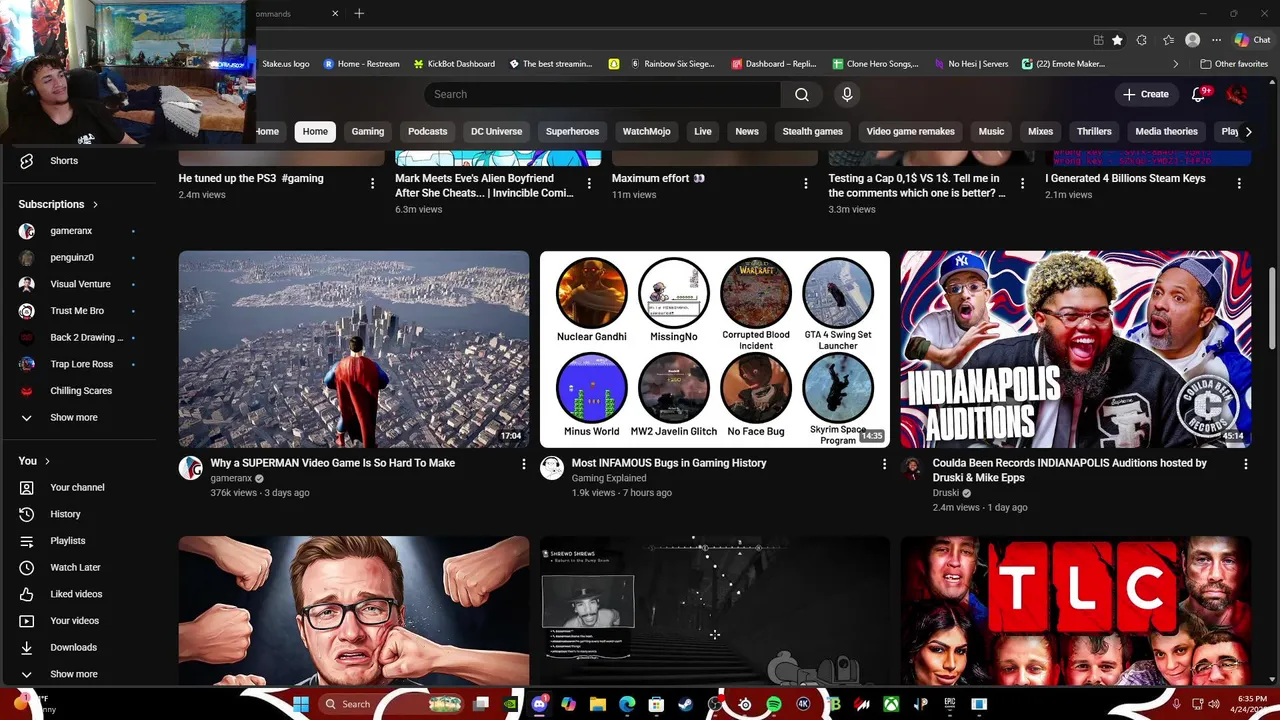Expand Show more under You section
1280x720 pixels.
(73, 674)
